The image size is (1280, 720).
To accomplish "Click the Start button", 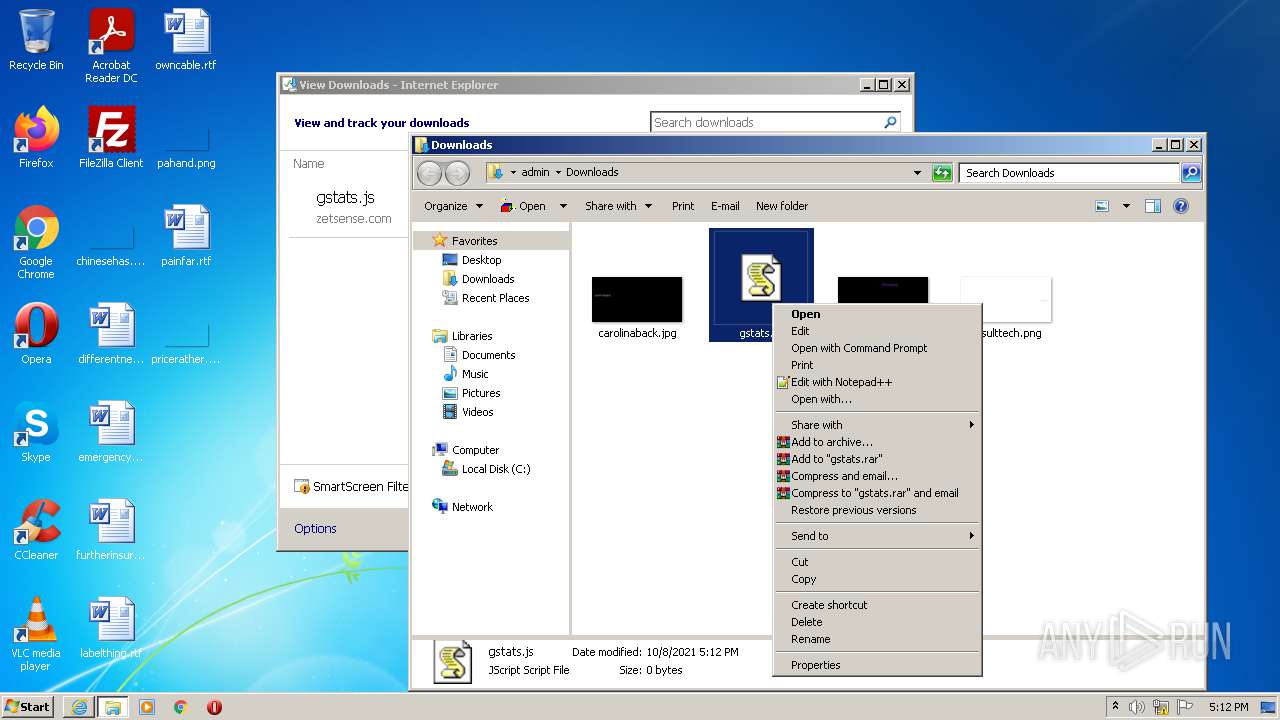I will [27, 707].
